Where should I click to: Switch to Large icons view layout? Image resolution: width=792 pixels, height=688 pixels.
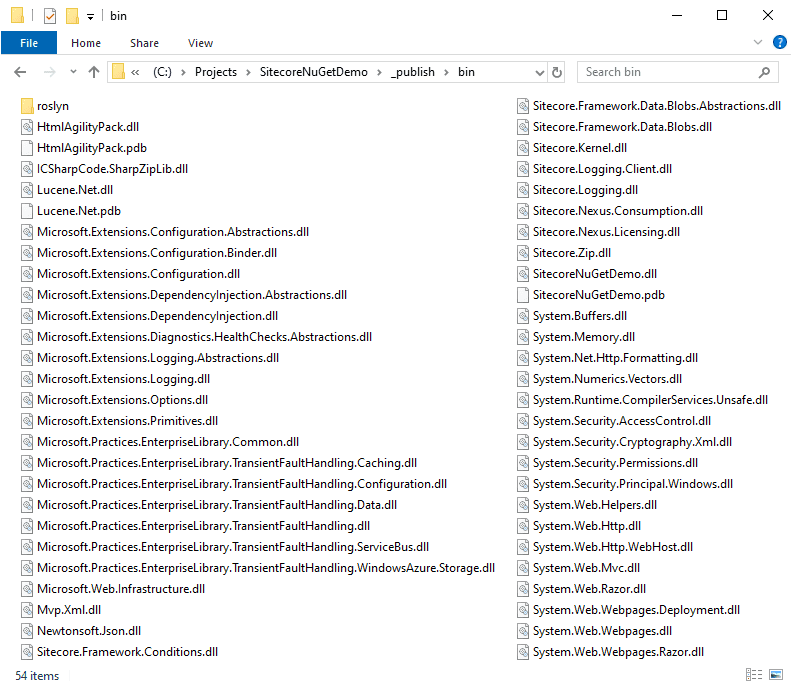(774, 676)
